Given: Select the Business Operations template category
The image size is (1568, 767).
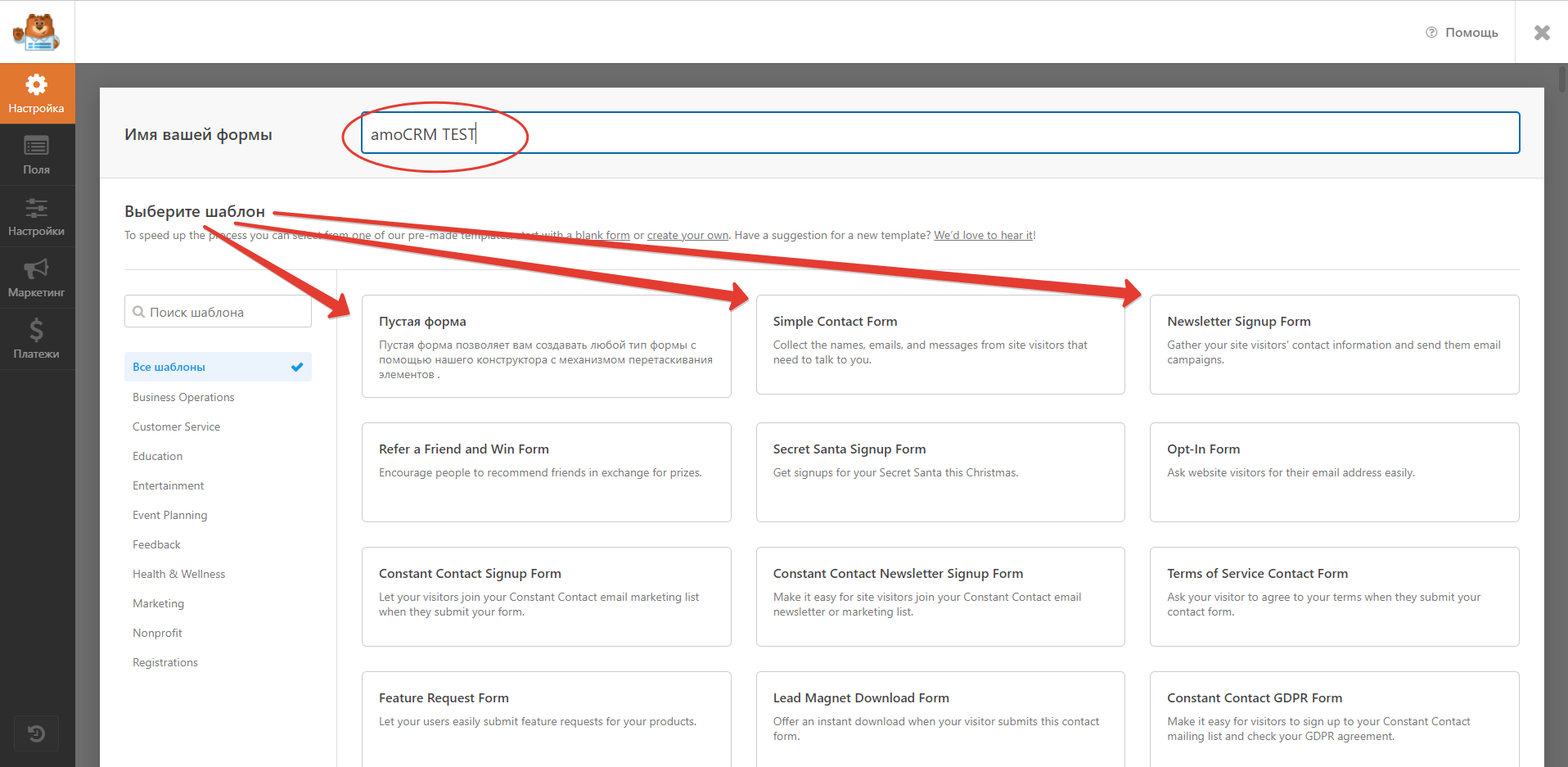Looking at the screenshot, I should tap(182, 397).
